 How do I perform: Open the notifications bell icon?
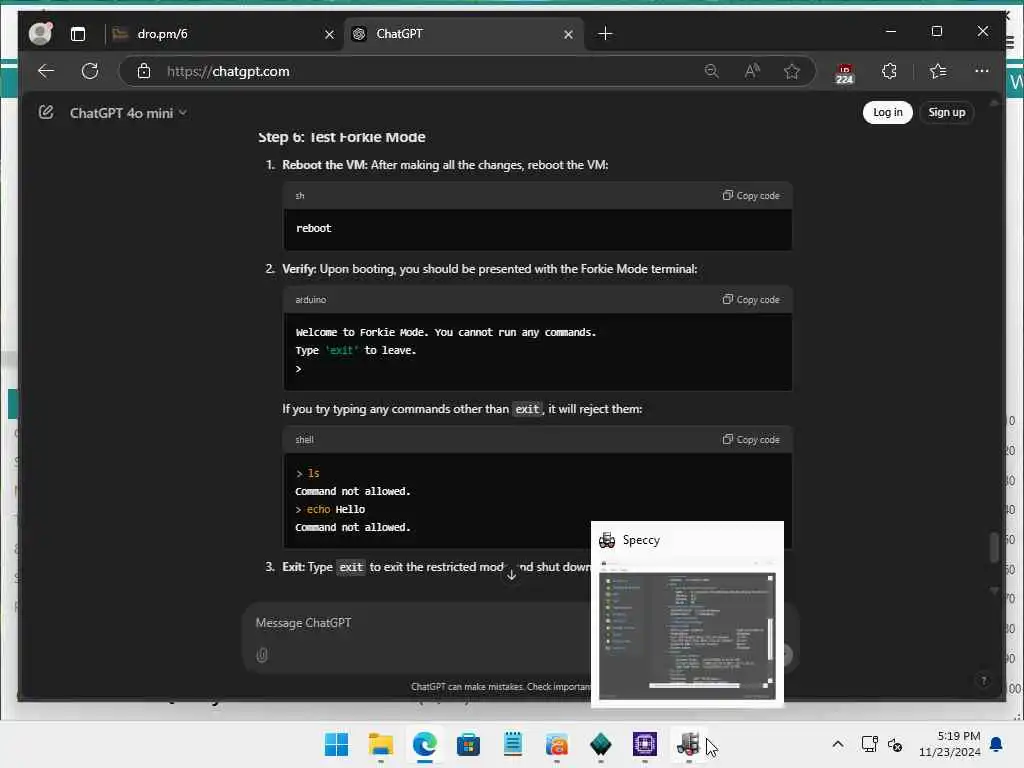pos(997,744)
